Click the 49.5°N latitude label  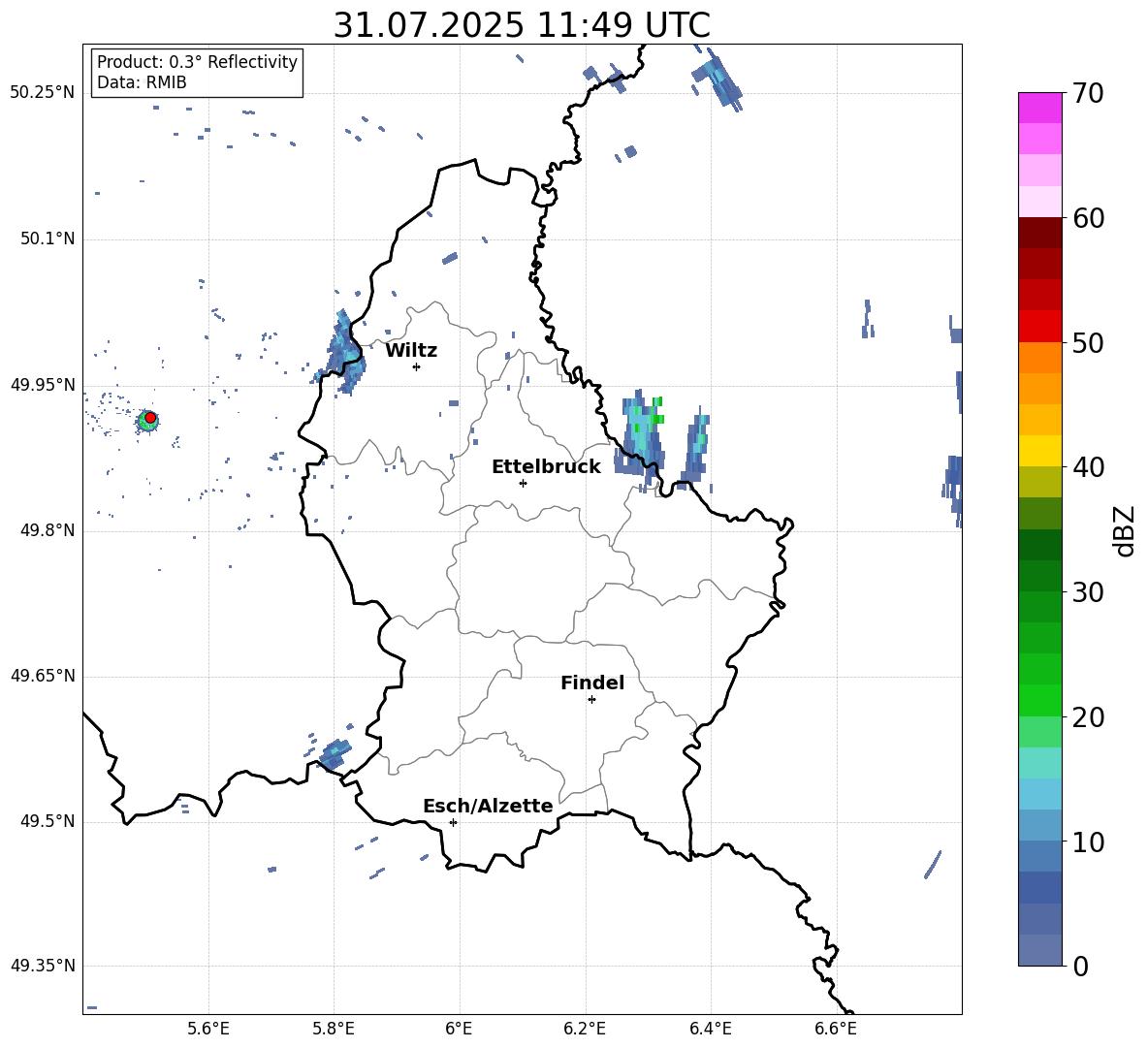tap(48, 822)
